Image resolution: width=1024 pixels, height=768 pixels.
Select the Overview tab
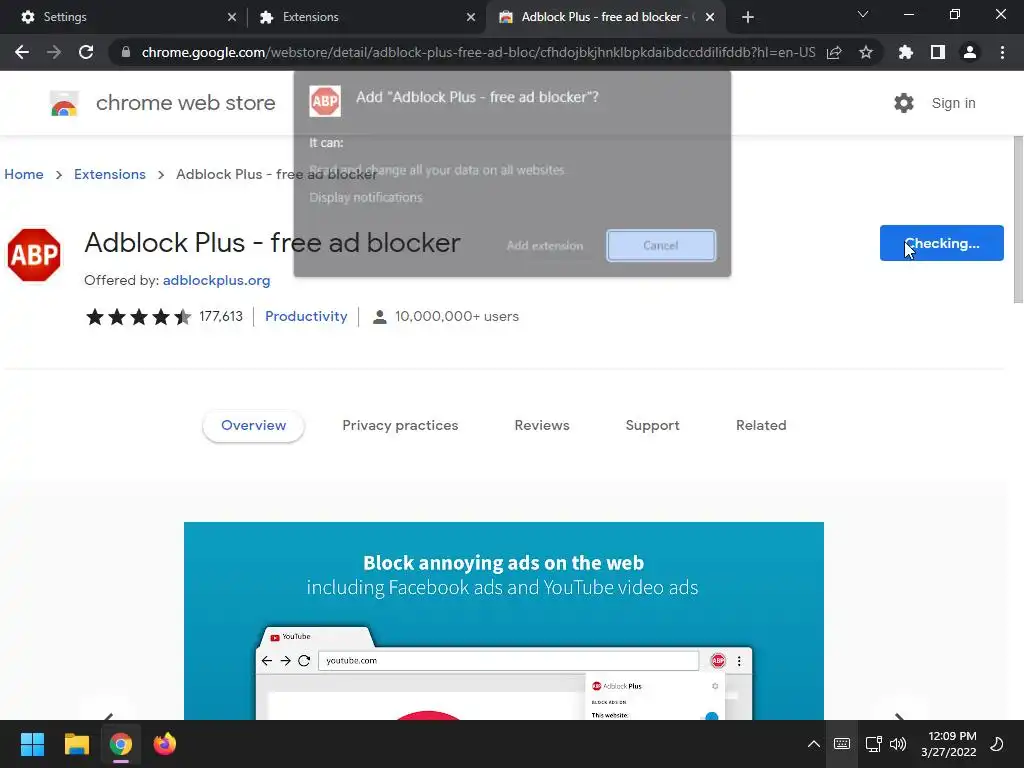coord(253,425)
